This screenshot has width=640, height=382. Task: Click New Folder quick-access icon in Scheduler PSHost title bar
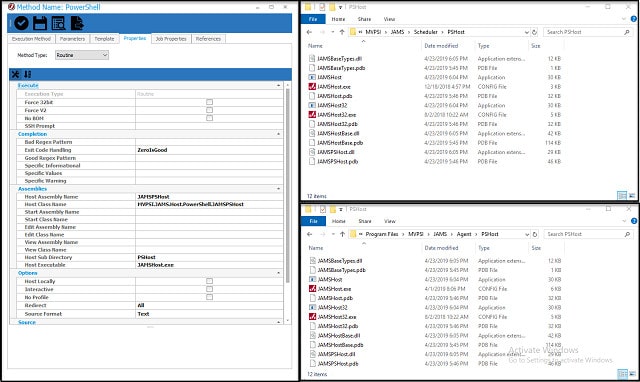(x=332, y=7)
